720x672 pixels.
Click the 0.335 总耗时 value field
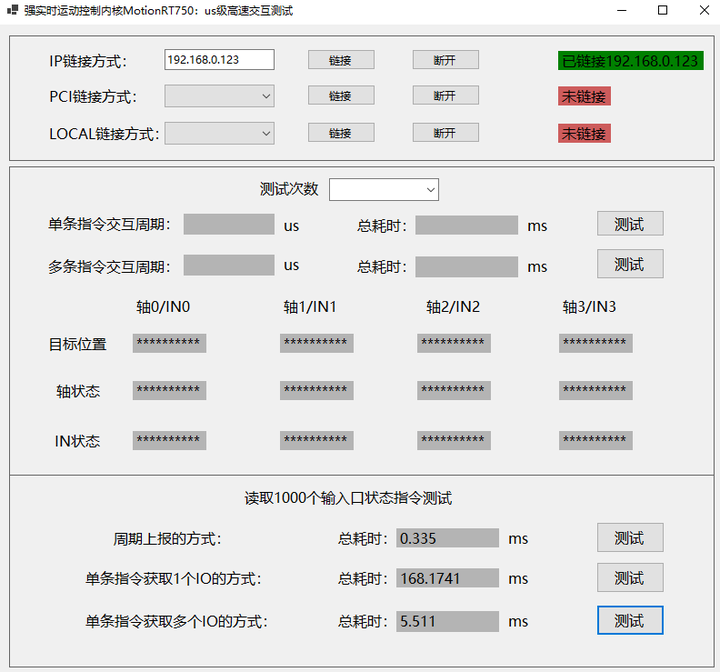coord(447,538)
